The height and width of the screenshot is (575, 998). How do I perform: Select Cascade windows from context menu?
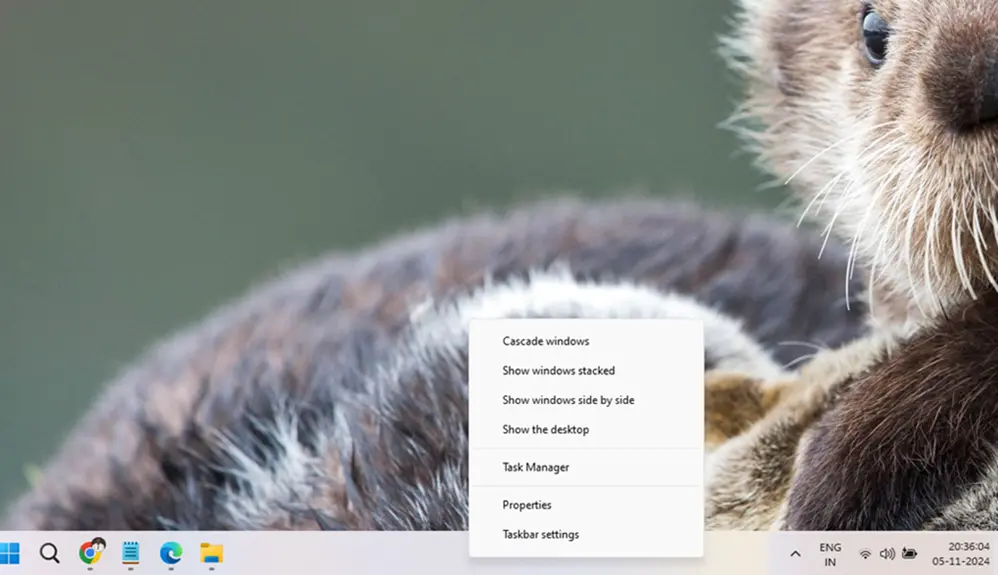tap(546, 341)
